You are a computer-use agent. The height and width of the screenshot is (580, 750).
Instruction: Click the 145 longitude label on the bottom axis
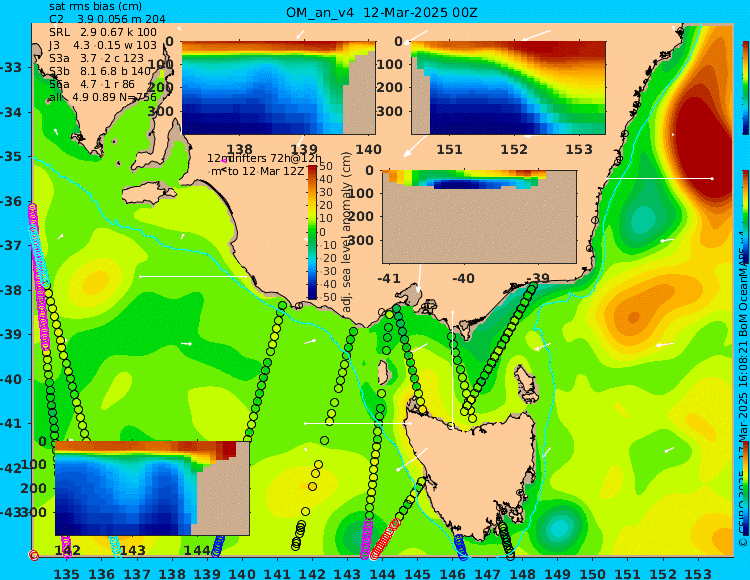[x=418, y=573]
